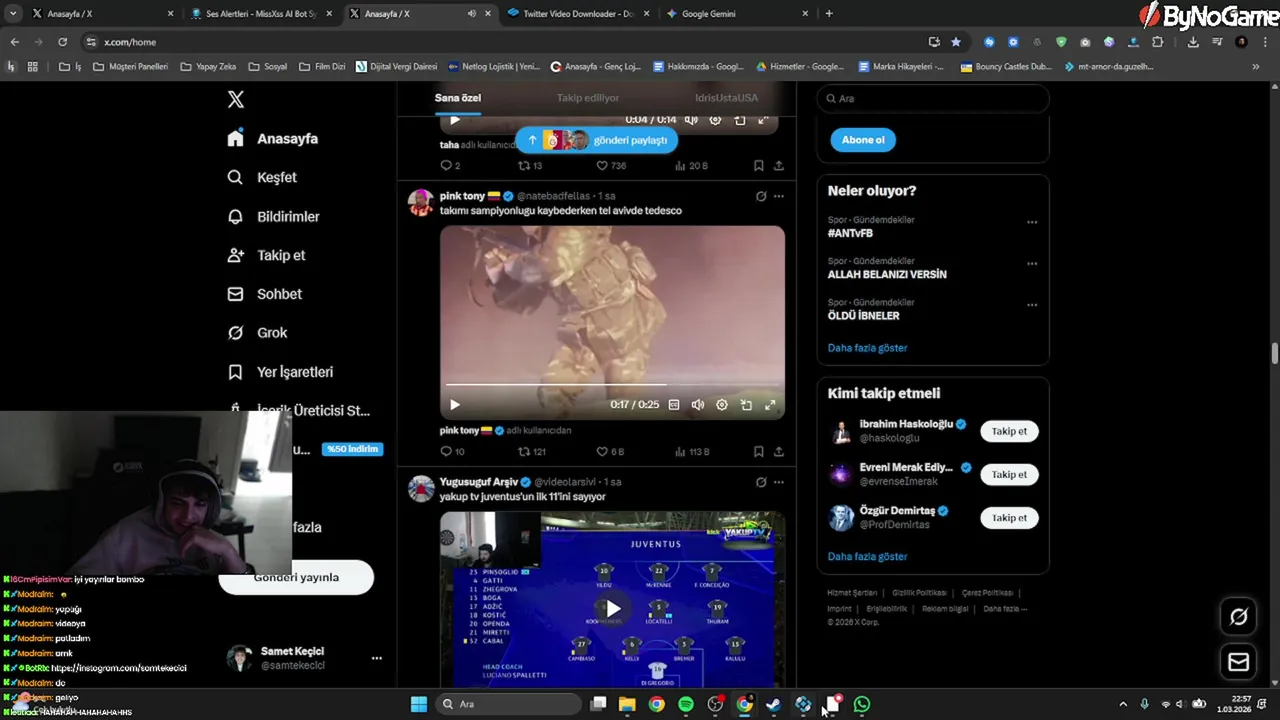Switch to Google Gemini browser tab

point(738,14)
